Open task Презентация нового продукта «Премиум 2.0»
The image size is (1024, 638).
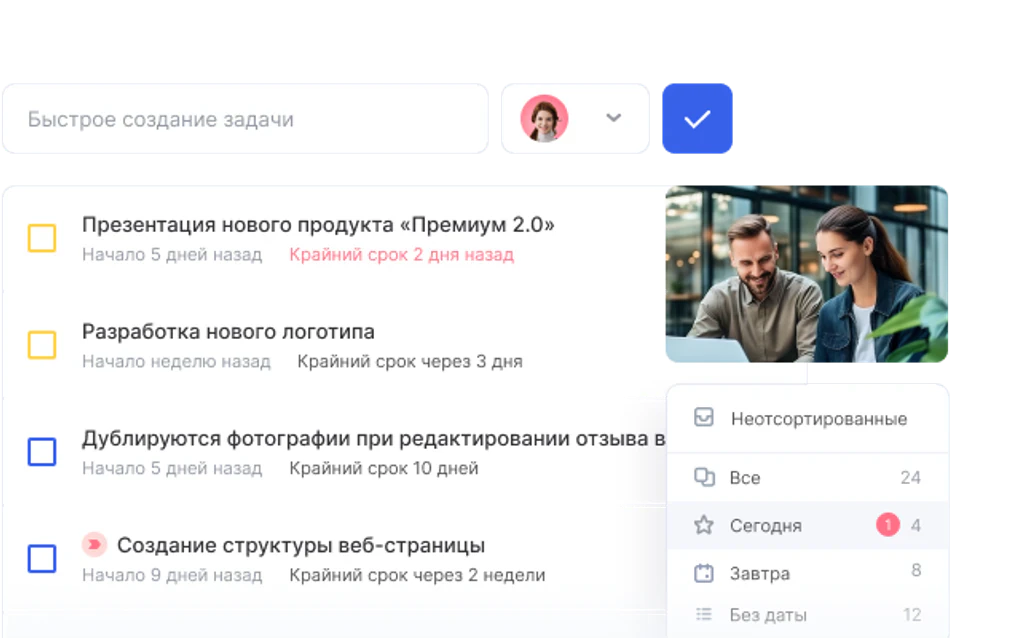318,225
